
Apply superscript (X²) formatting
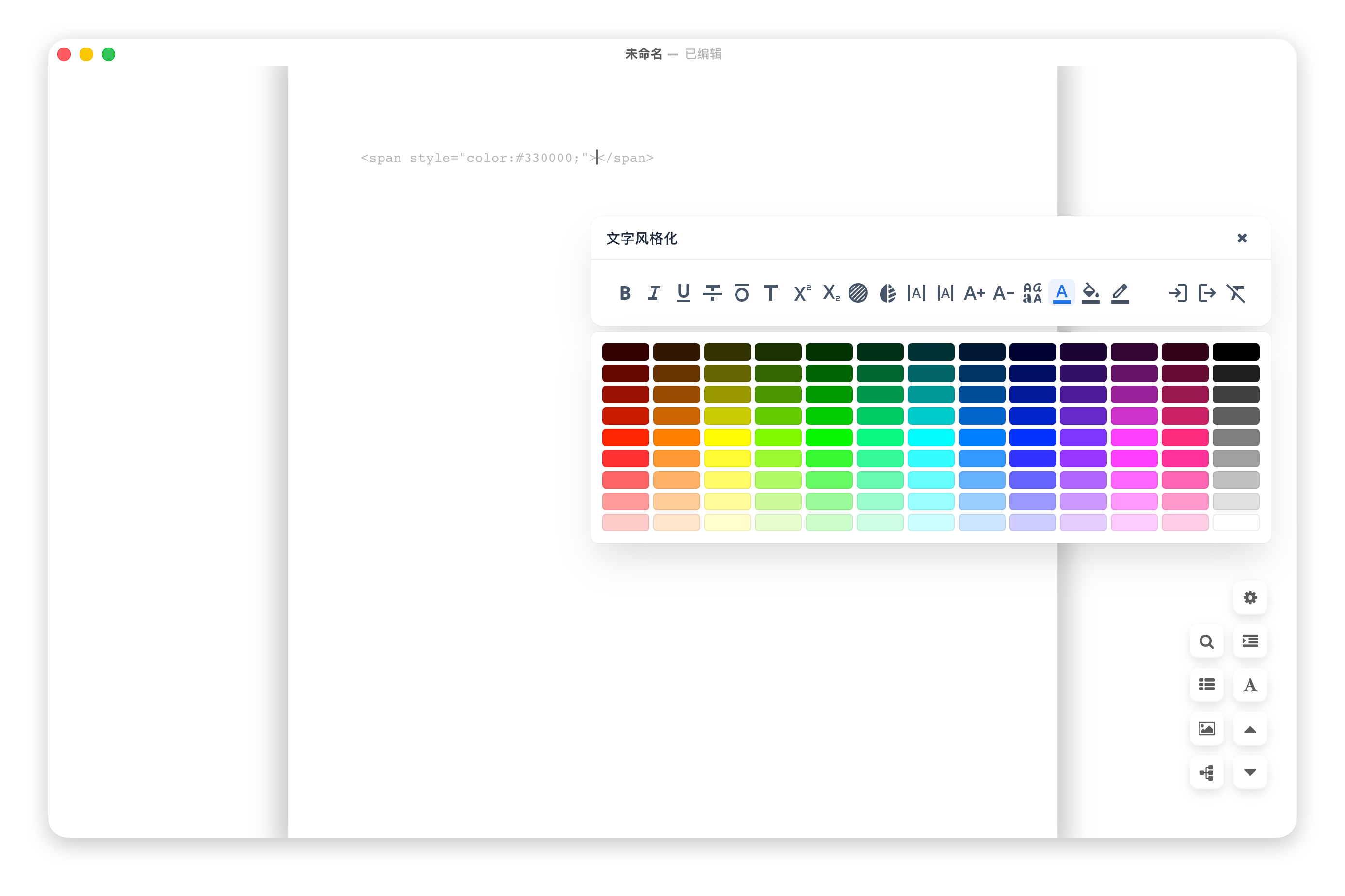[801, 293]
